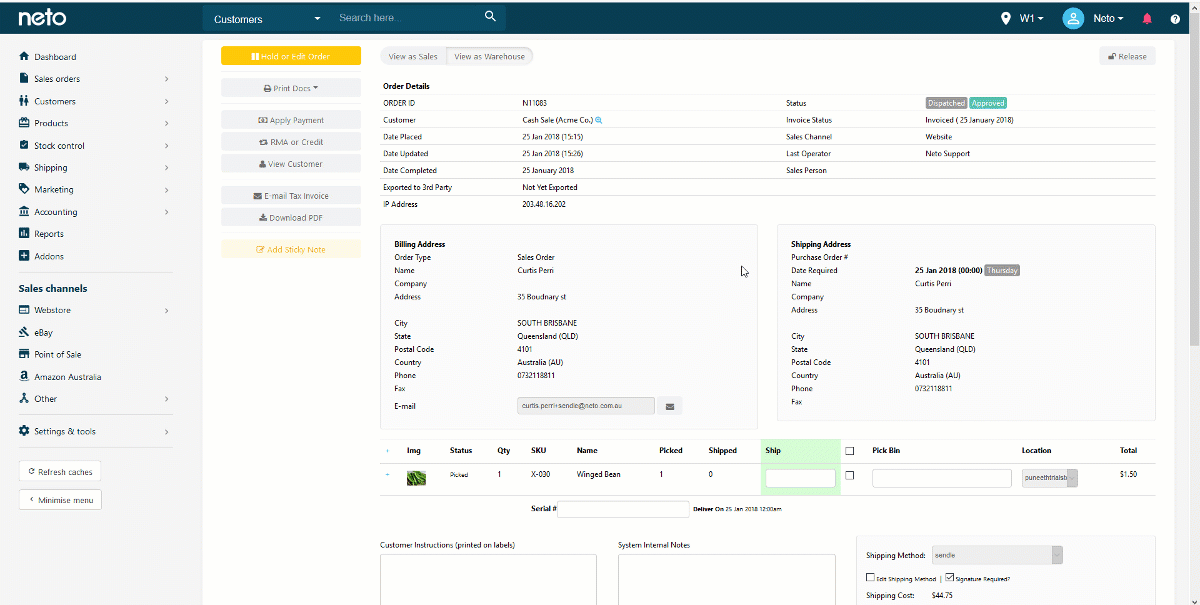The height and width of the screenshot is (605, 1200).
Task: Open the notifications bell icon
Action: 1147,19
